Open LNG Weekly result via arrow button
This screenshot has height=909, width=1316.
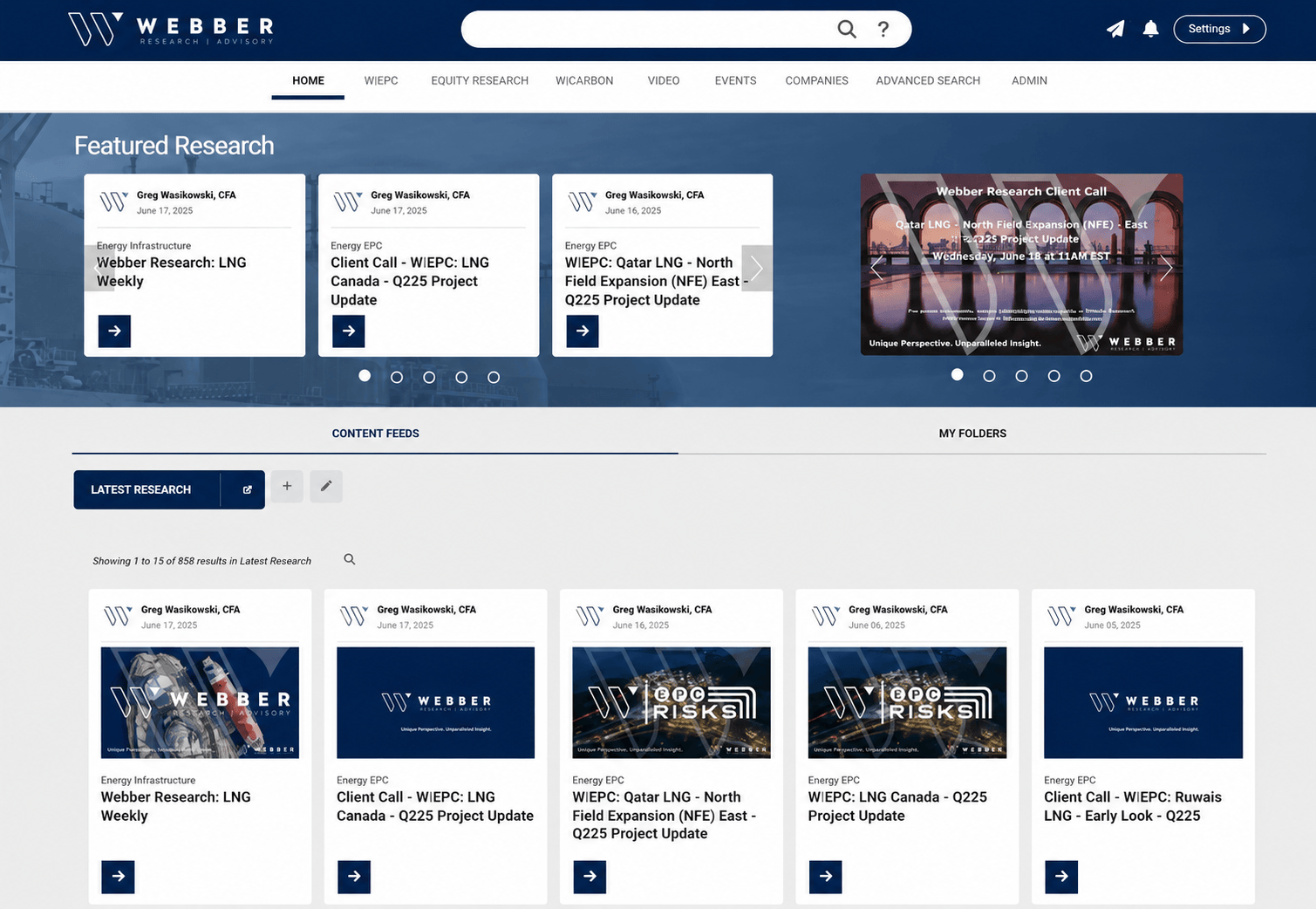pos(118,877)
